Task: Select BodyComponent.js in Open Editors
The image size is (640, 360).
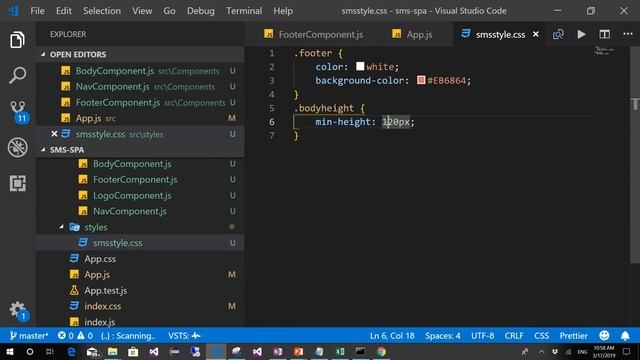Action: (140, 71)
